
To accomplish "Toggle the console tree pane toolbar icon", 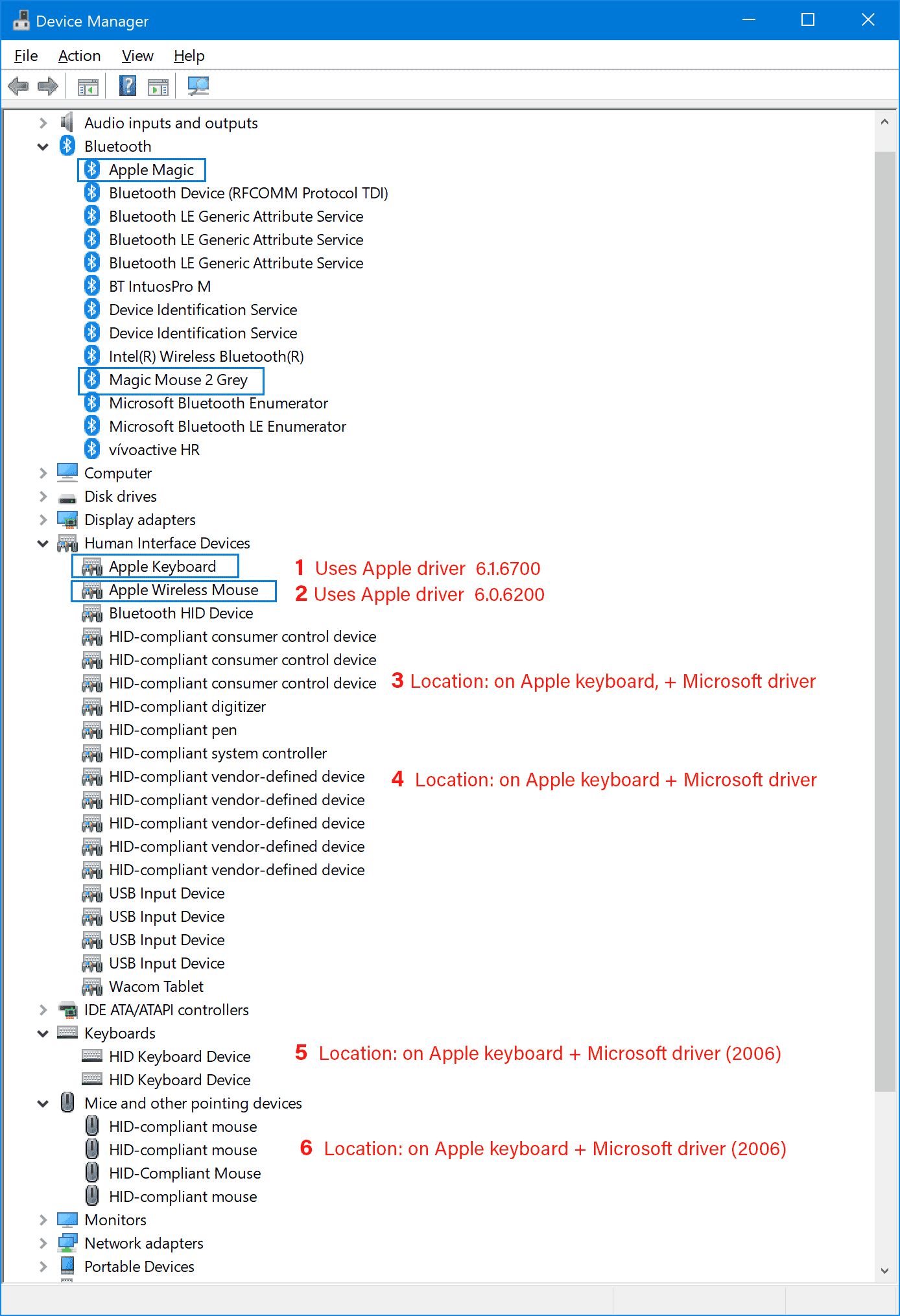I will (x=88, y=86).
